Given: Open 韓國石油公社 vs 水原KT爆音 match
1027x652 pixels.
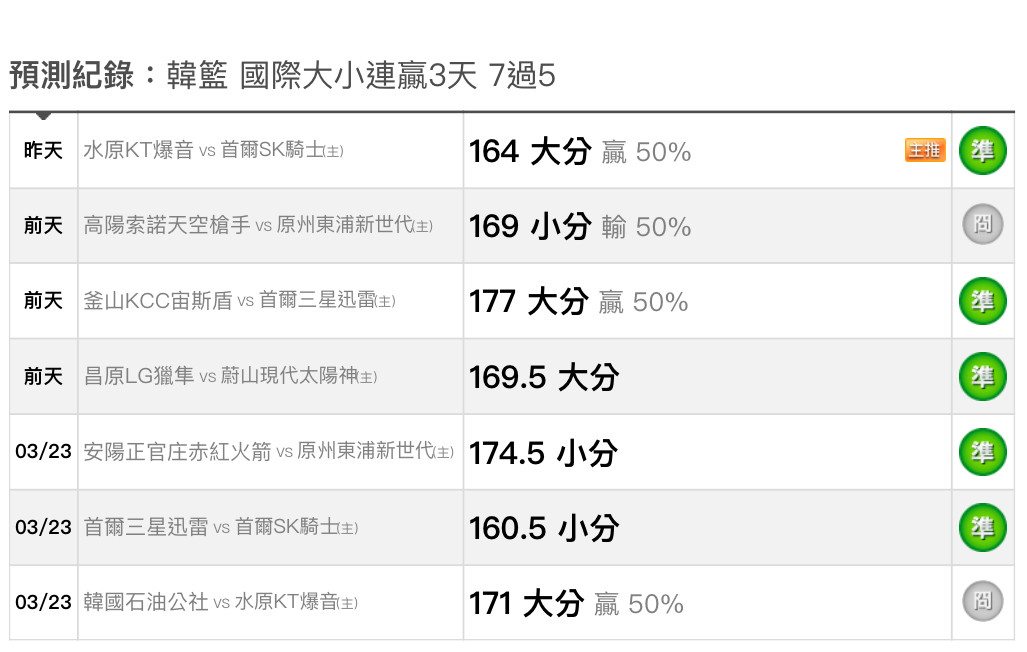Looking at the screenshot, I should pyautogui.click(x=221, y=602).
